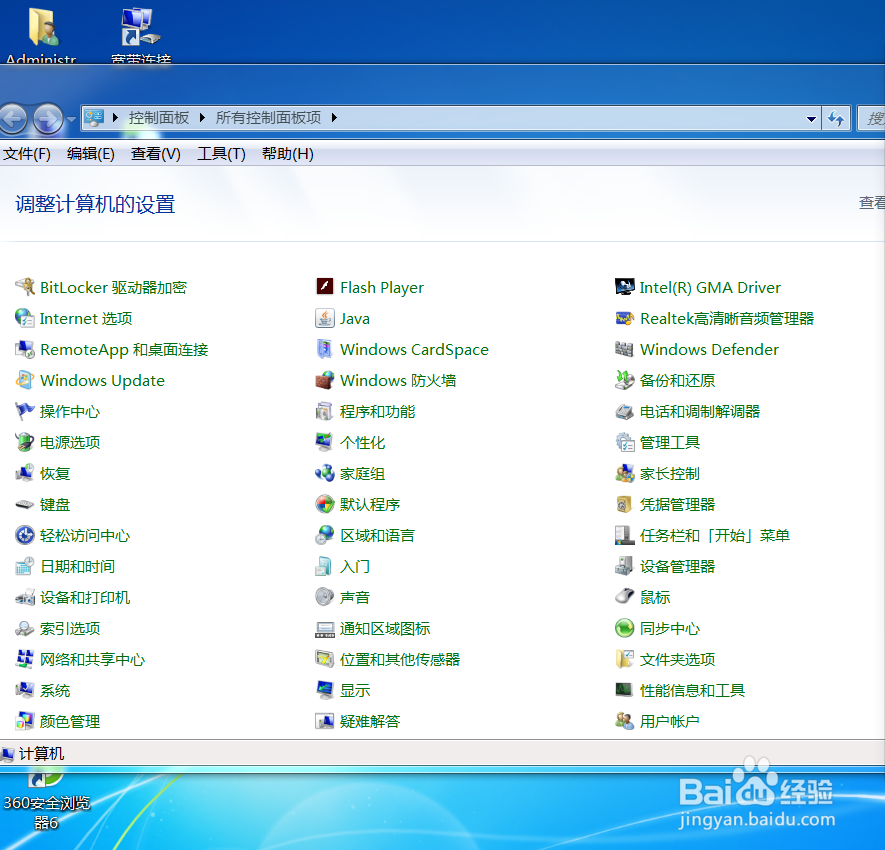Open the 入门 link
Image resolution: width=885 pixels, height=850 pixels.
pyautogui.click(x=354, y=567)
